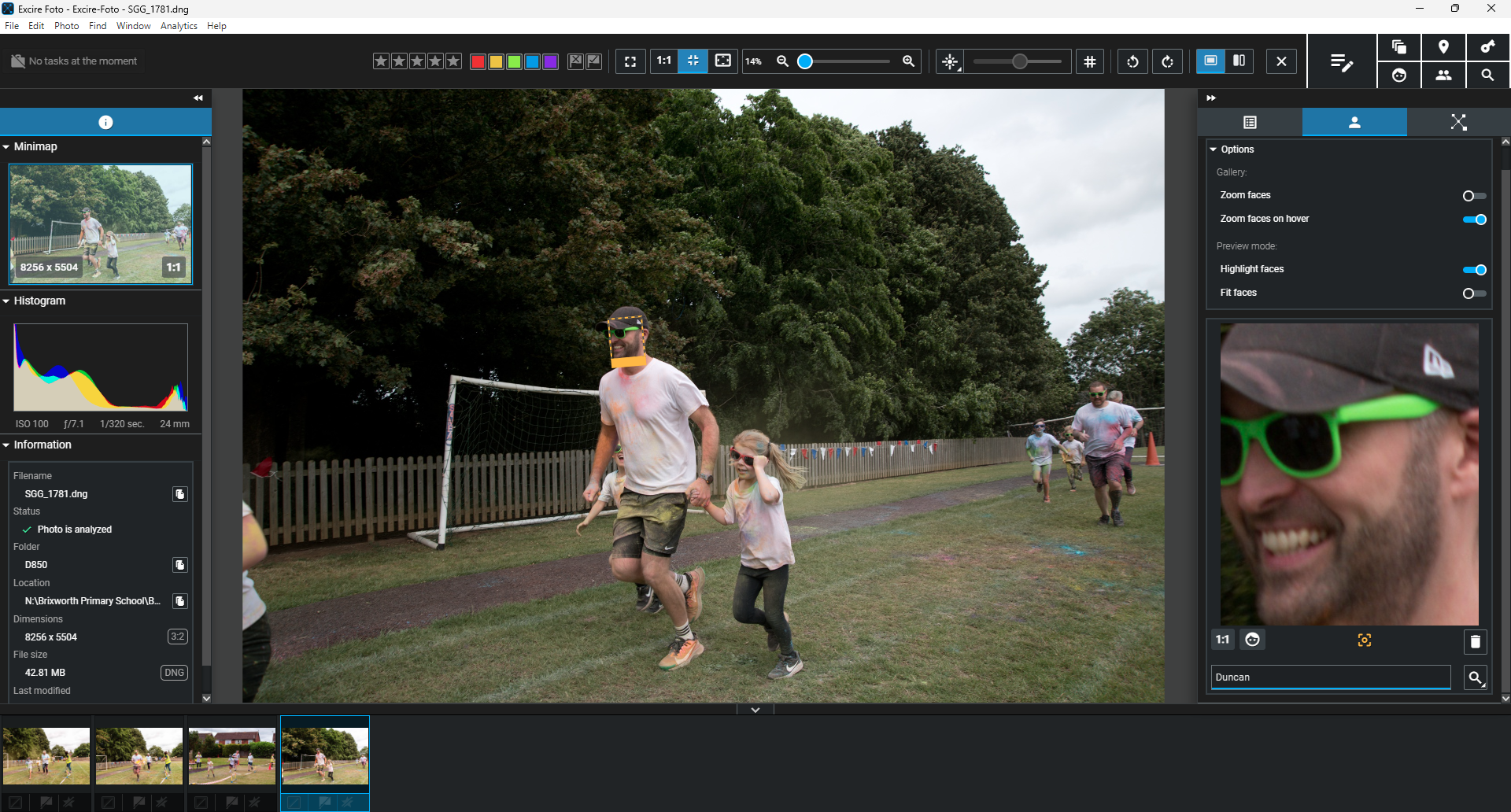Screen dimensions: 1511x812
Task: Open the Photo menu
Action: point(67,26)
